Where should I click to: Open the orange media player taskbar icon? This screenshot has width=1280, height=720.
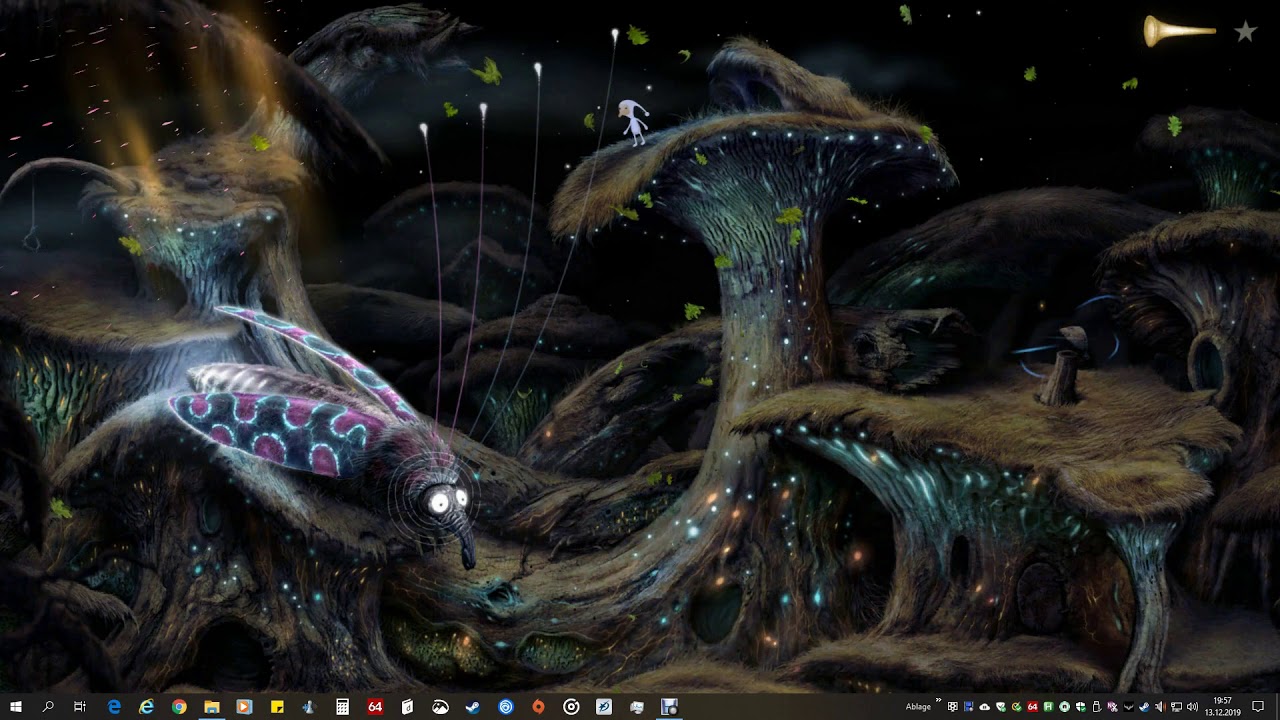click(x=244, y=707)
